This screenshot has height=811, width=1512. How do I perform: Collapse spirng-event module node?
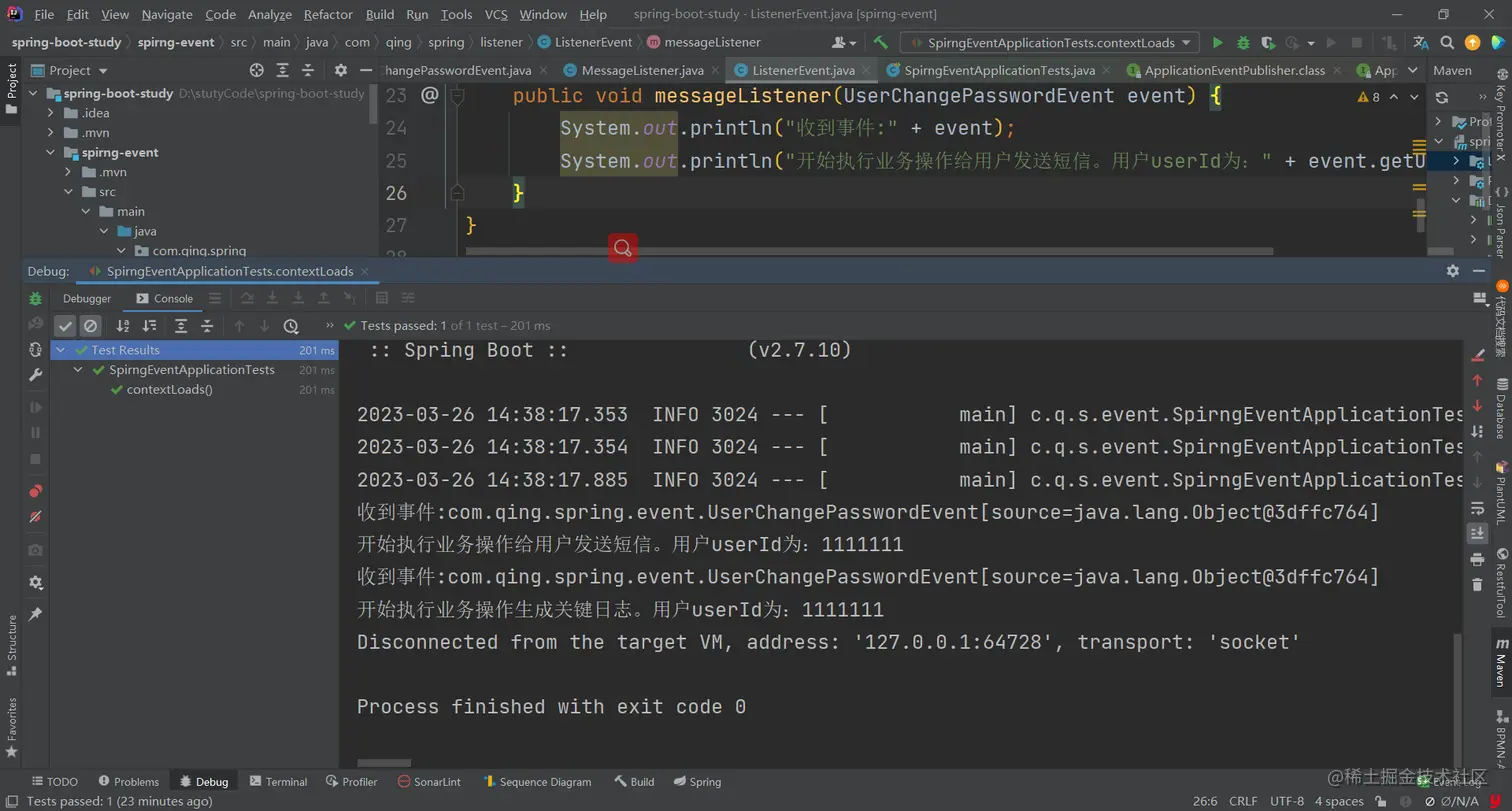tap(51, 152)
